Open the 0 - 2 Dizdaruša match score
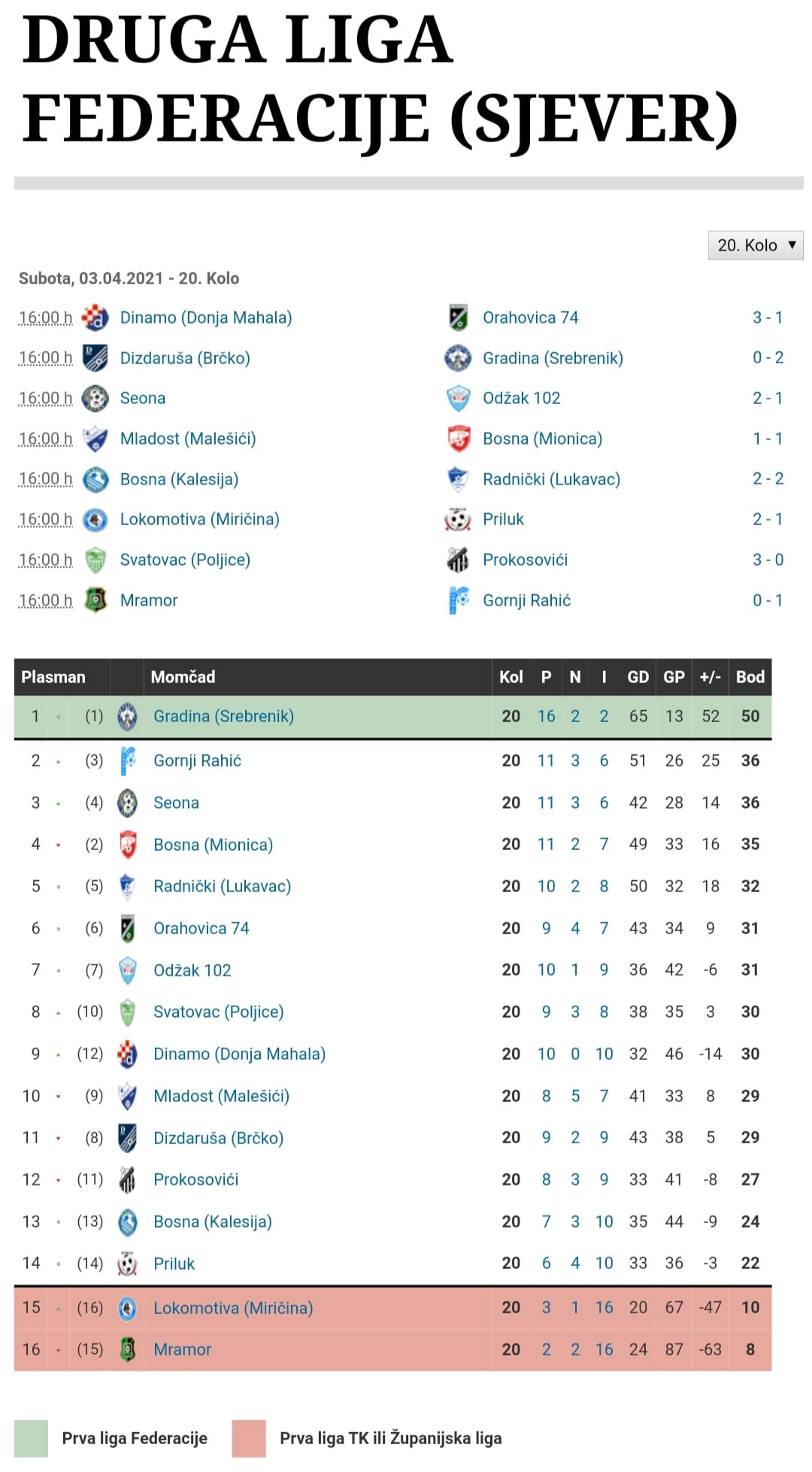 click(x=768, y=358)
